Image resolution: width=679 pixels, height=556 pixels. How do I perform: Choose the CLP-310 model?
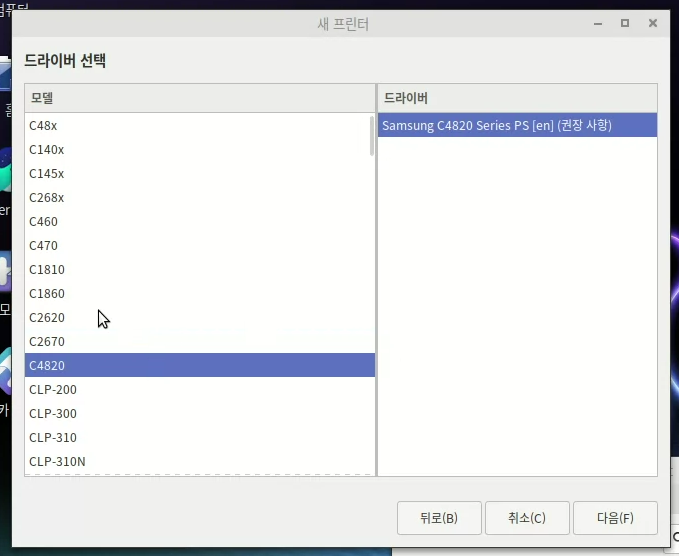(200, 437)
